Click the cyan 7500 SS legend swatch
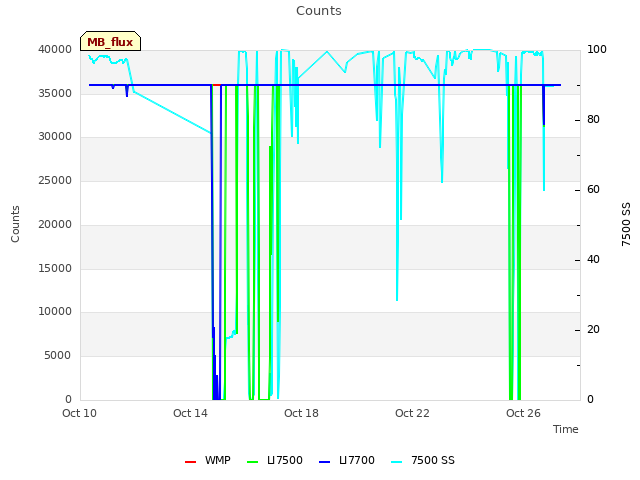Screen dimensions: 640x480 coord(397,462)
